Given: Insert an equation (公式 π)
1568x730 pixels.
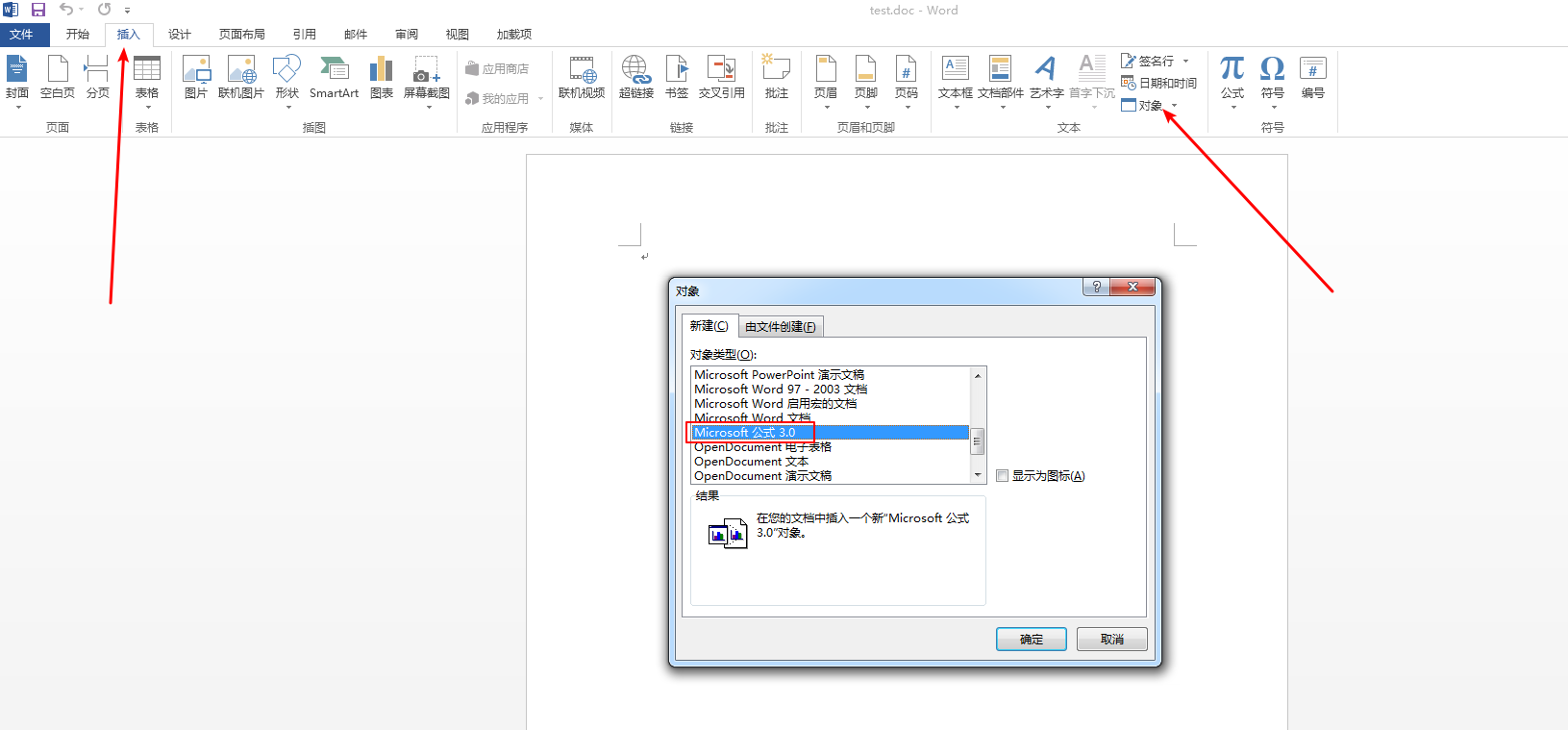Looking at the screenshot, I should 1232,82.
